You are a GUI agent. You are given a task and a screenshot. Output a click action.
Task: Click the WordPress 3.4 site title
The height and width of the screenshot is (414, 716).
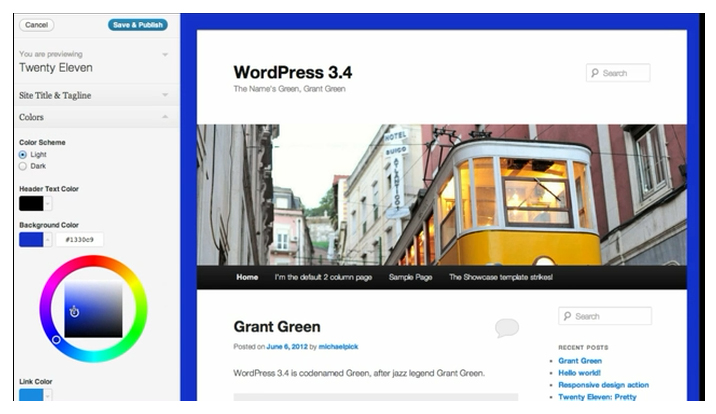pos(293,72)
